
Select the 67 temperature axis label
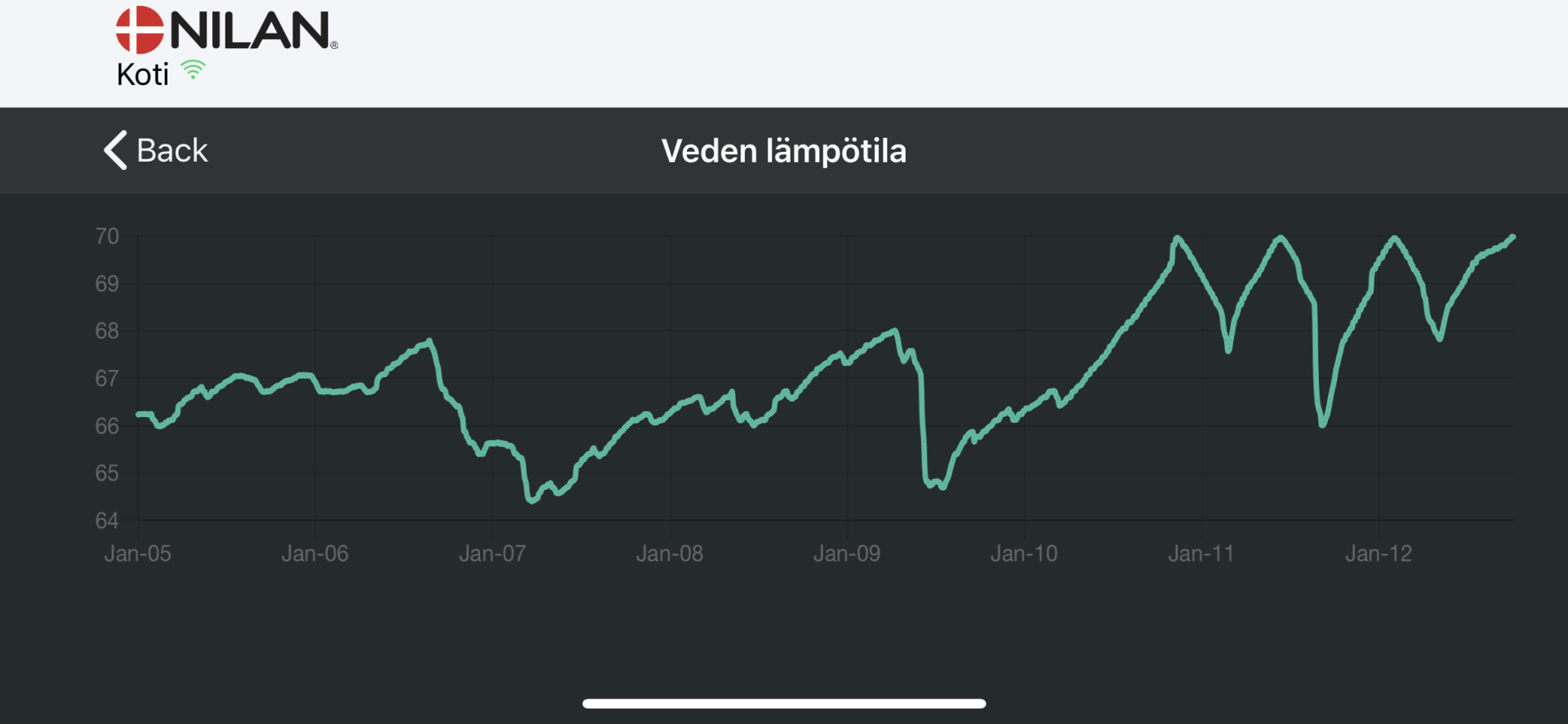pyautogui.click(x=107, y=379)
